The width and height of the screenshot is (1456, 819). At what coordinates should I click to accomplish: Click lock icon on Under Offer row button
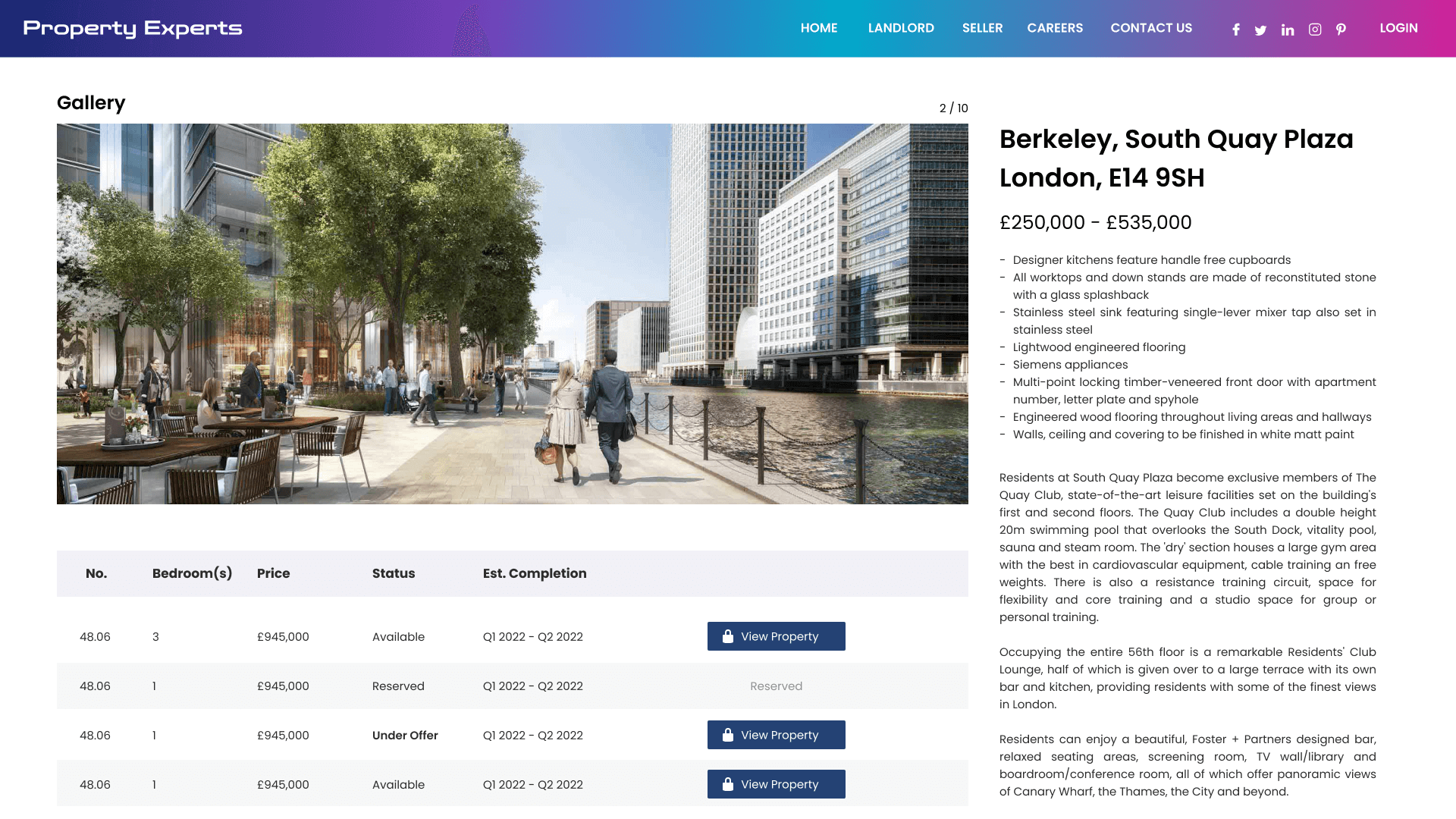click(x=728, y=735)
